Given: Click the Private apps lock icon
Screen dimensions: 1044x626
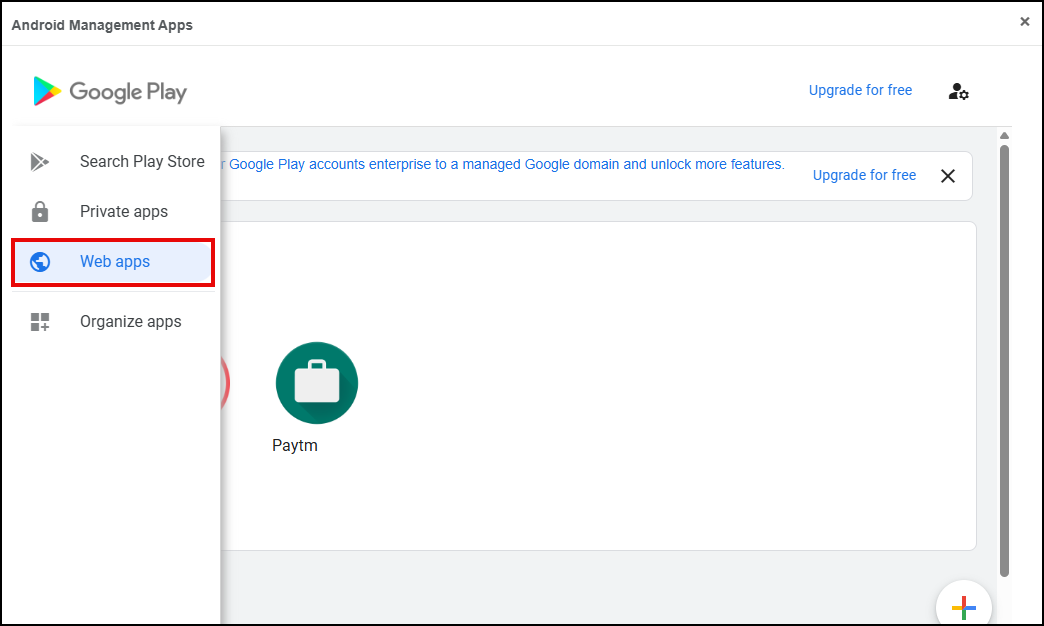Looking at the screenshot, I should coord(40,212).
